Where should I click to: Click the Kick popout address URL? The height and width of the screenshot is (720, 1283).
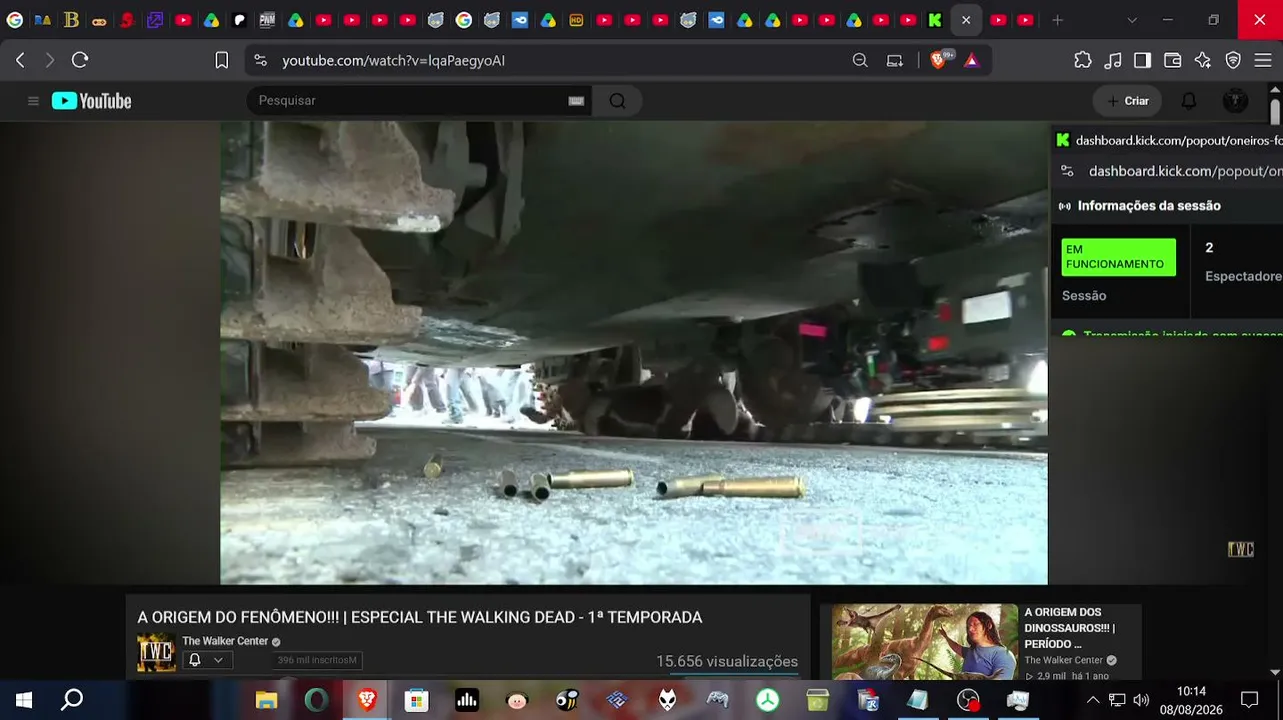[x=1185, y=171]
